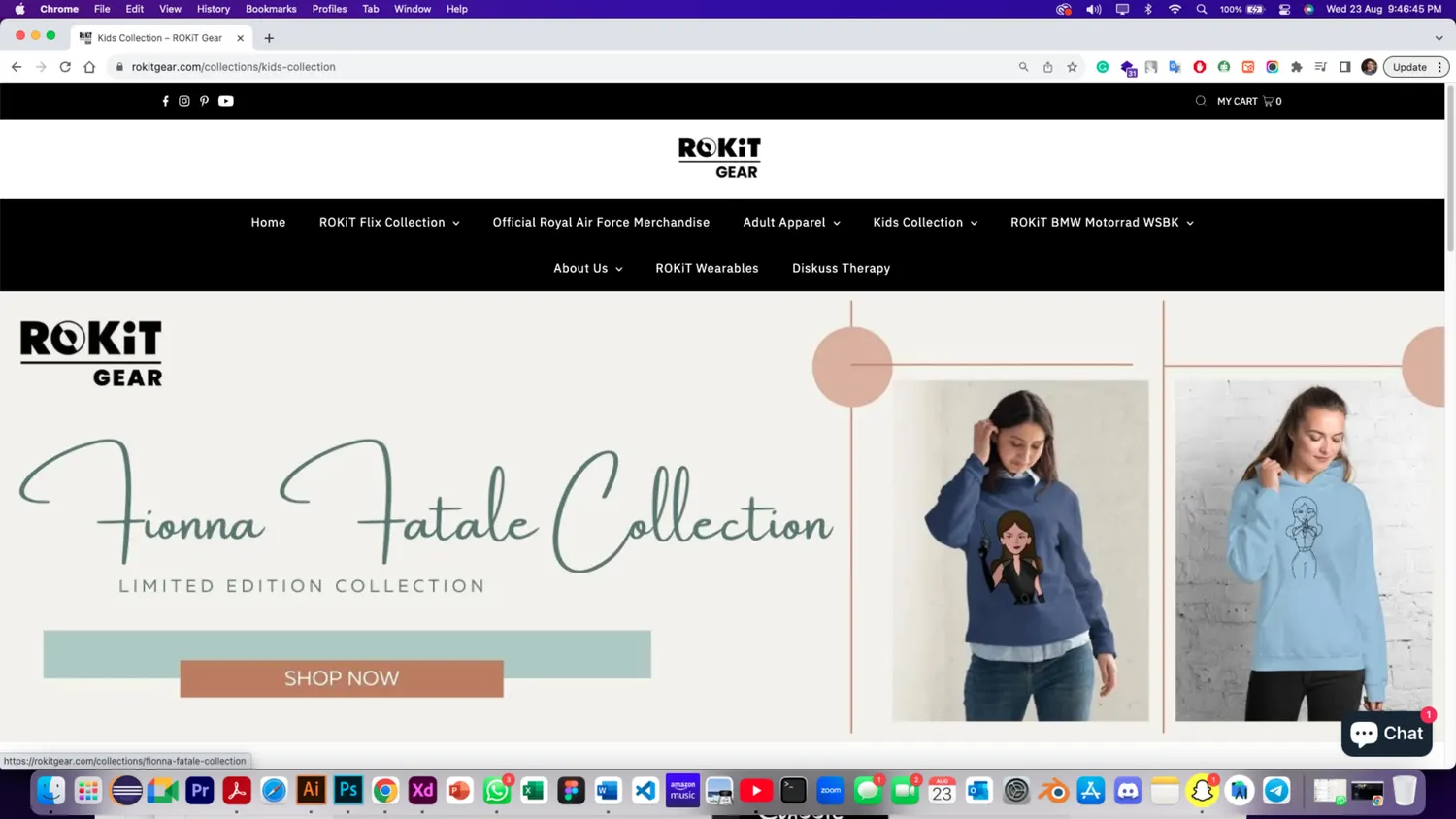Click the navy hoodie model image
This screenshot has width=1456, height=819.
pos(1020,550)
